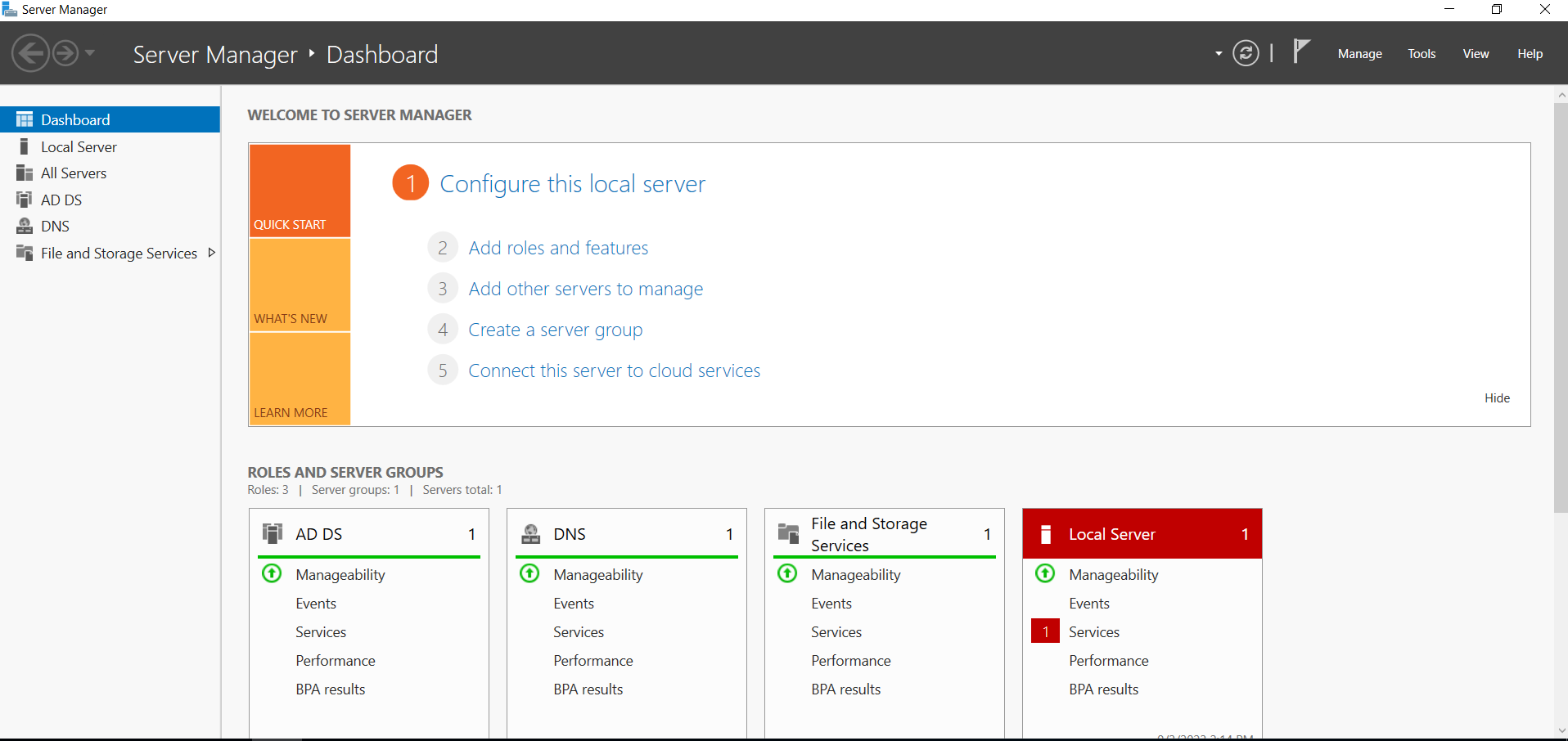
Task: Open Manageability in the AD DS tile
Action: [x=340, y=575]
